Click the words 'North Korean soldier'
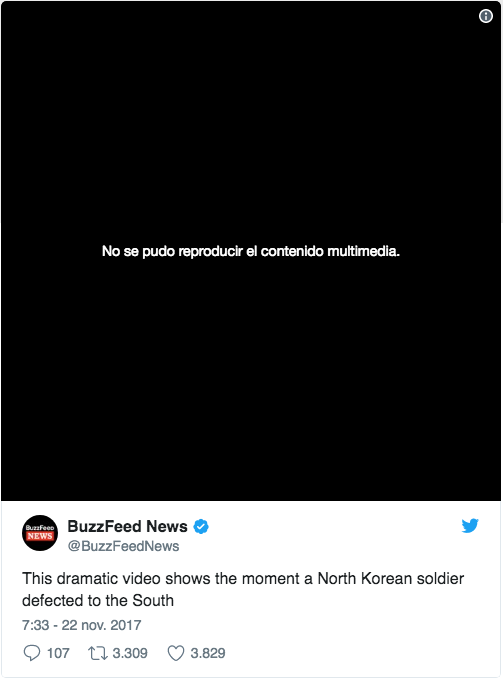 pyautogui.click(x=390, y=579)
